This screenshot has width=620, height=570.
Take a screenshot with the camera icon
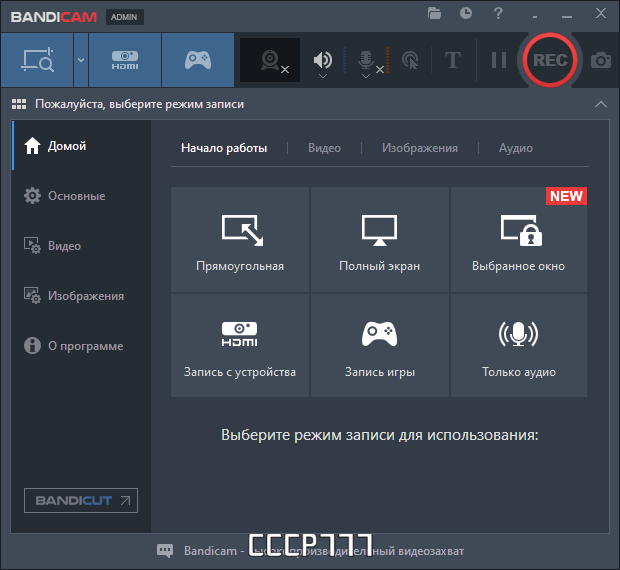601,60
